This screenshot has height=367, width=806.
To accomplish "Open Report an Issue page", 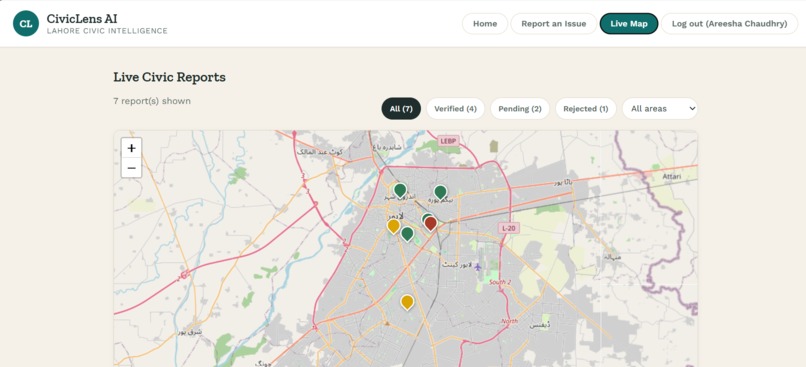I will (x=554, y=24).
